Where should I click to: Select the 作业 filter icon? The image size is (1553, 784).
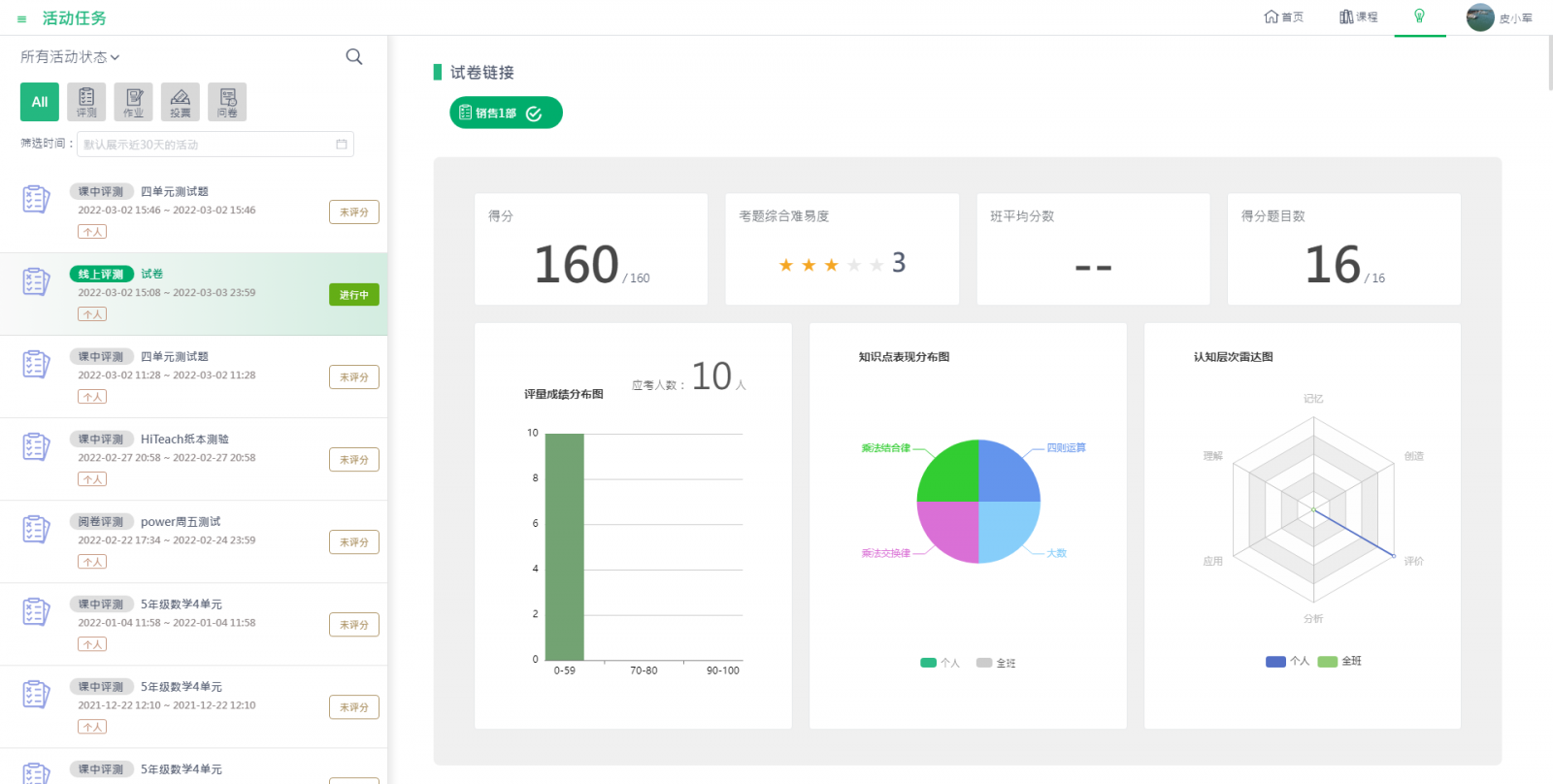coord(133,102)
